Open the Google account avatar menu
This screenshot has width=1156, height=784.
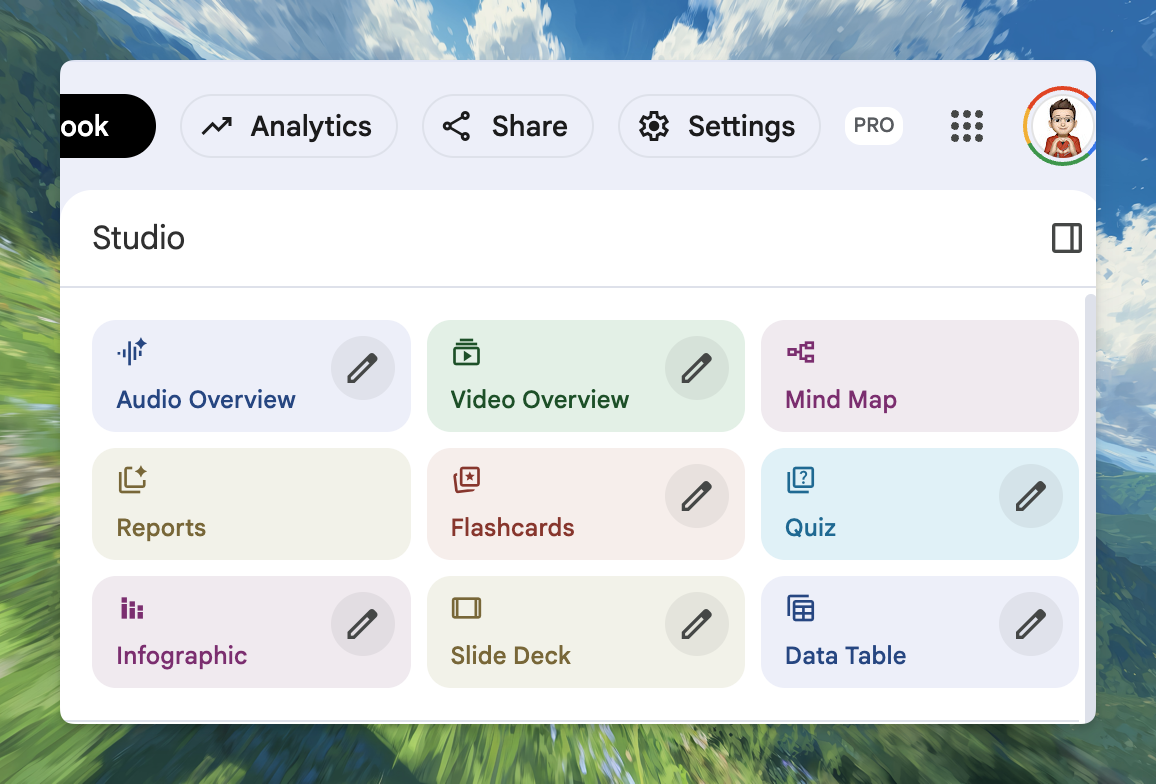pyautogui.click(x=1058, y=126)
